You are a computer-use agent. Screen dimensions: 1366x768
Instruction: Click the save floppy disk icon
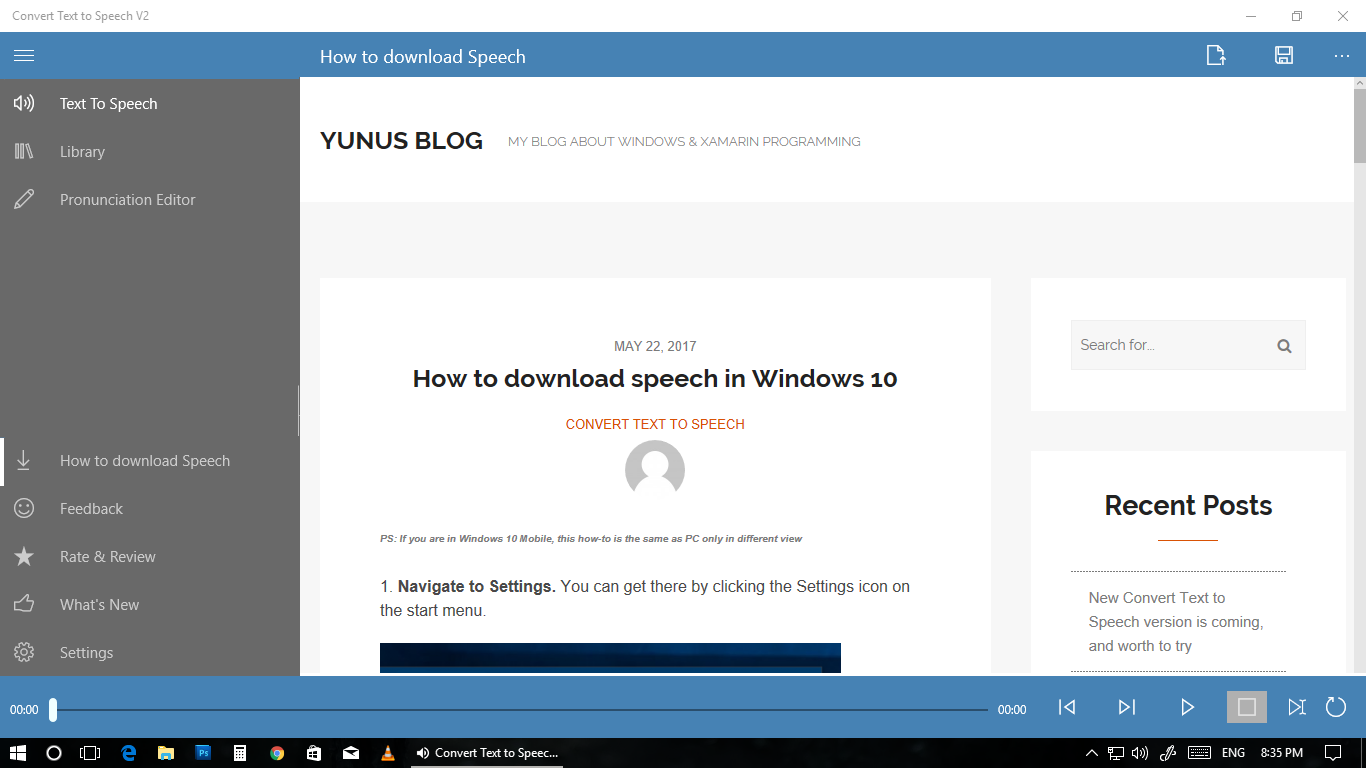(1284, 56)
